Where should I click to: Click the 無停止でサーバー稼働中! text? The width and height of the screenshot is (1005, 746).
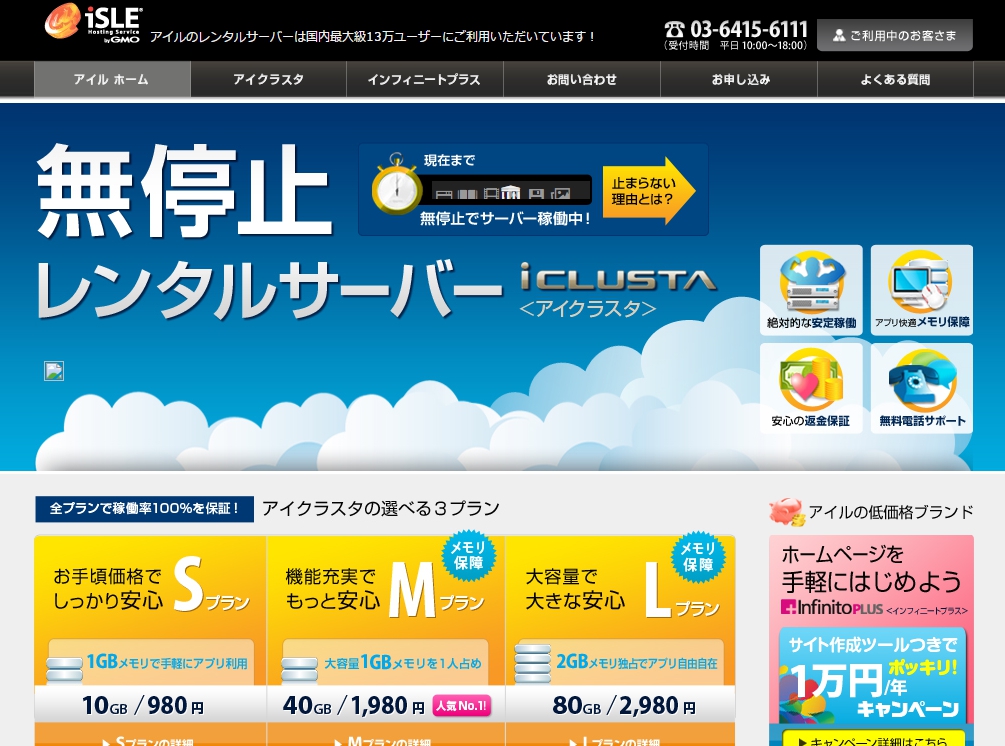(505, 219)
